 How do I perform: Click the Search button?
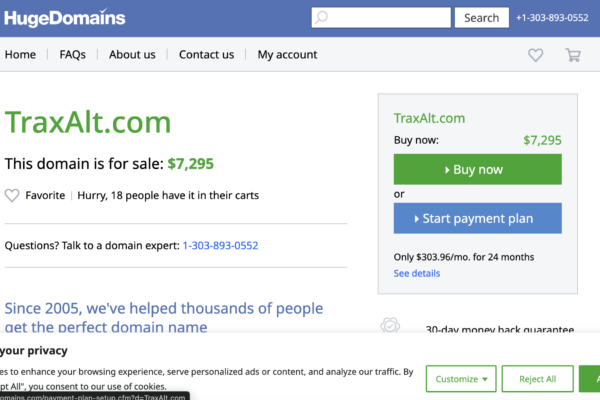481,18
